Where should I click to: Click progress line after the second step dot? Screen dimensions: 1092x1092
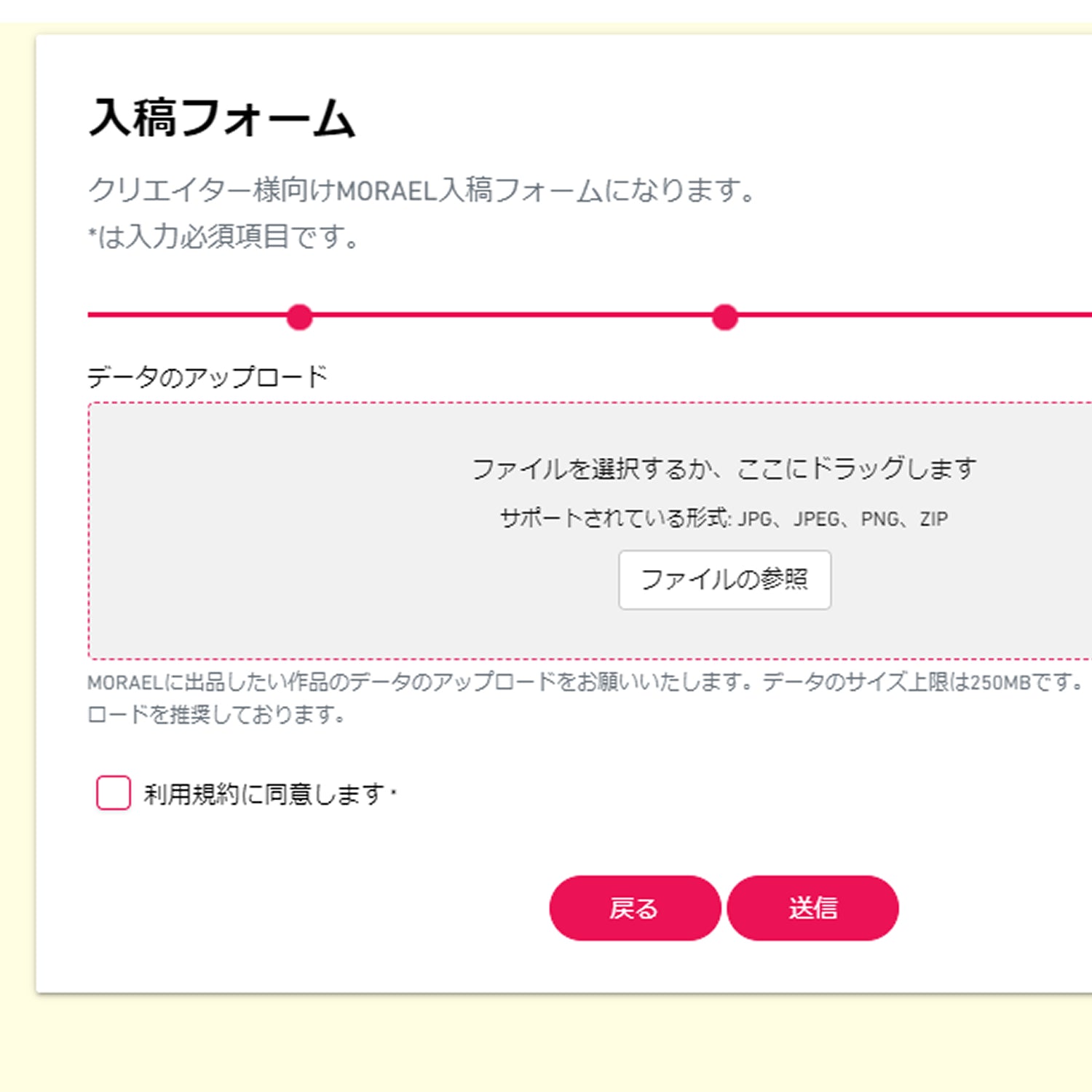click(x=910, y=315)
